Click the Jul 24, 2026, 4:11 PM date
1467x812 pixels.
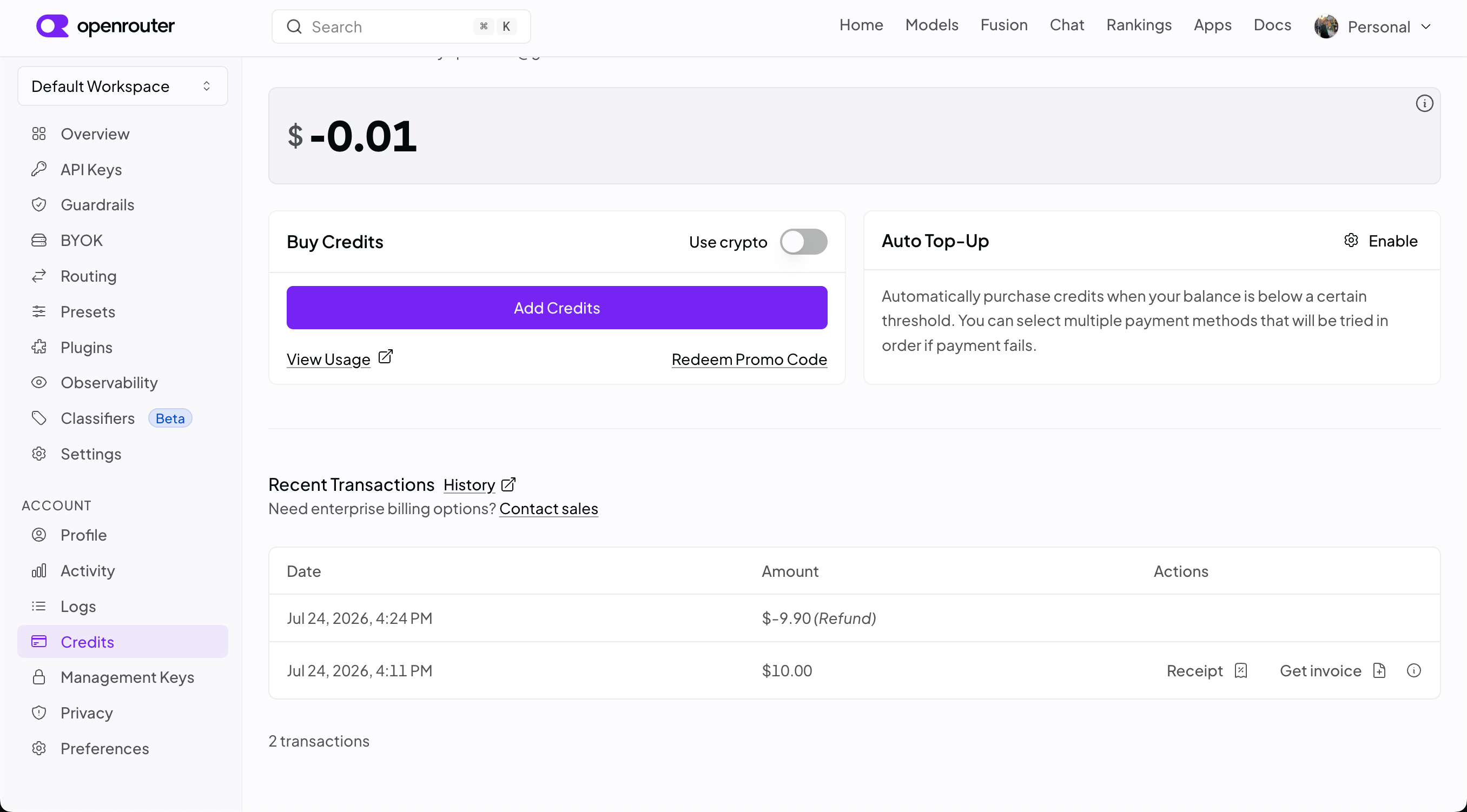pyautogui.click(x=359, y=670)
